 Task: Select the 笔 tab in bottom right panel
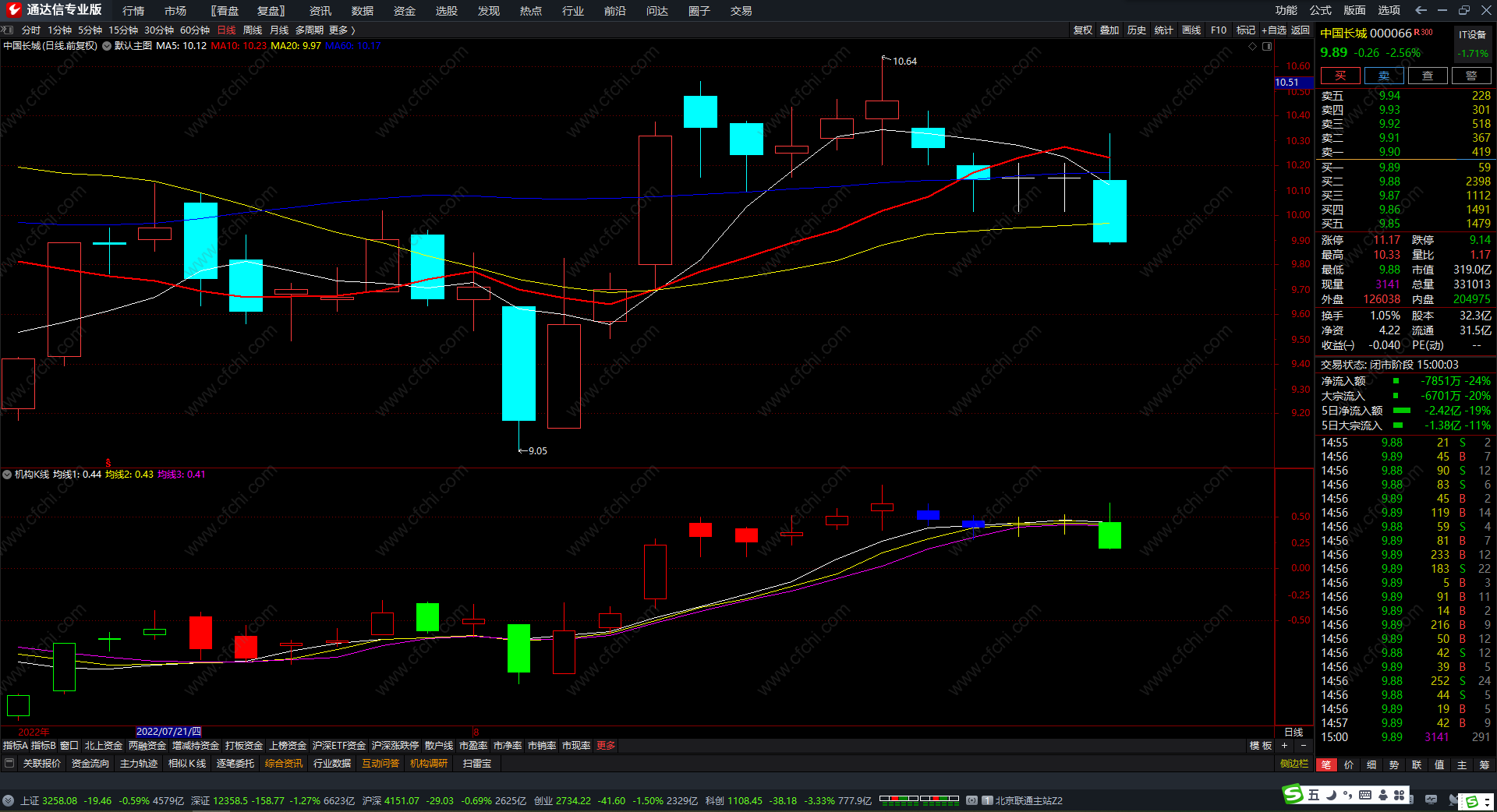tap(1326, 764)
